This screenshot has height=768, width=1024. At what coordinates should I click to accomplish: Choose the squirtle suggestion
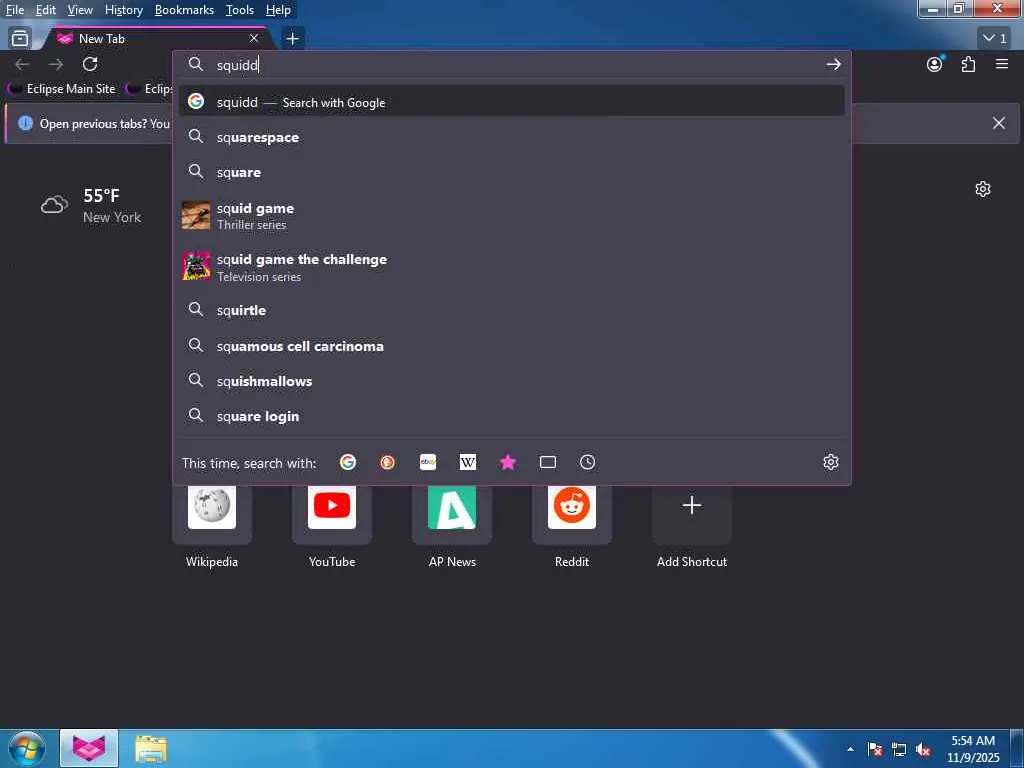tap(512, 310)
